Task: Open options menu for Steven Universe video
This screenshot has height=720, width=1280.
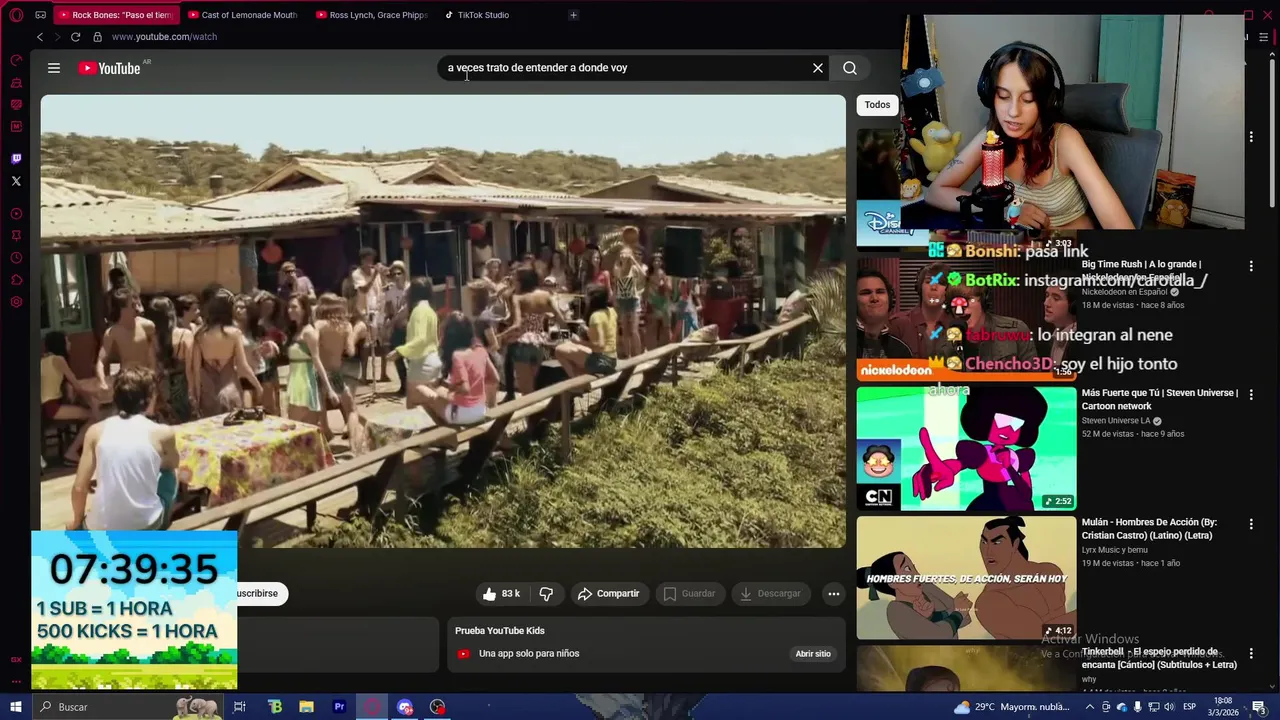Action: coord(1251,395)
